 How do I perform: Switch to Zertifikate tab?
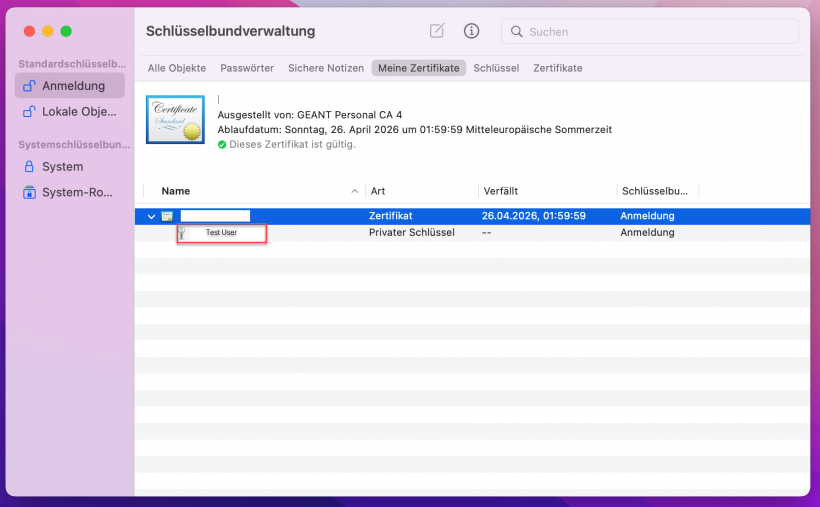[x=558, y=68]
